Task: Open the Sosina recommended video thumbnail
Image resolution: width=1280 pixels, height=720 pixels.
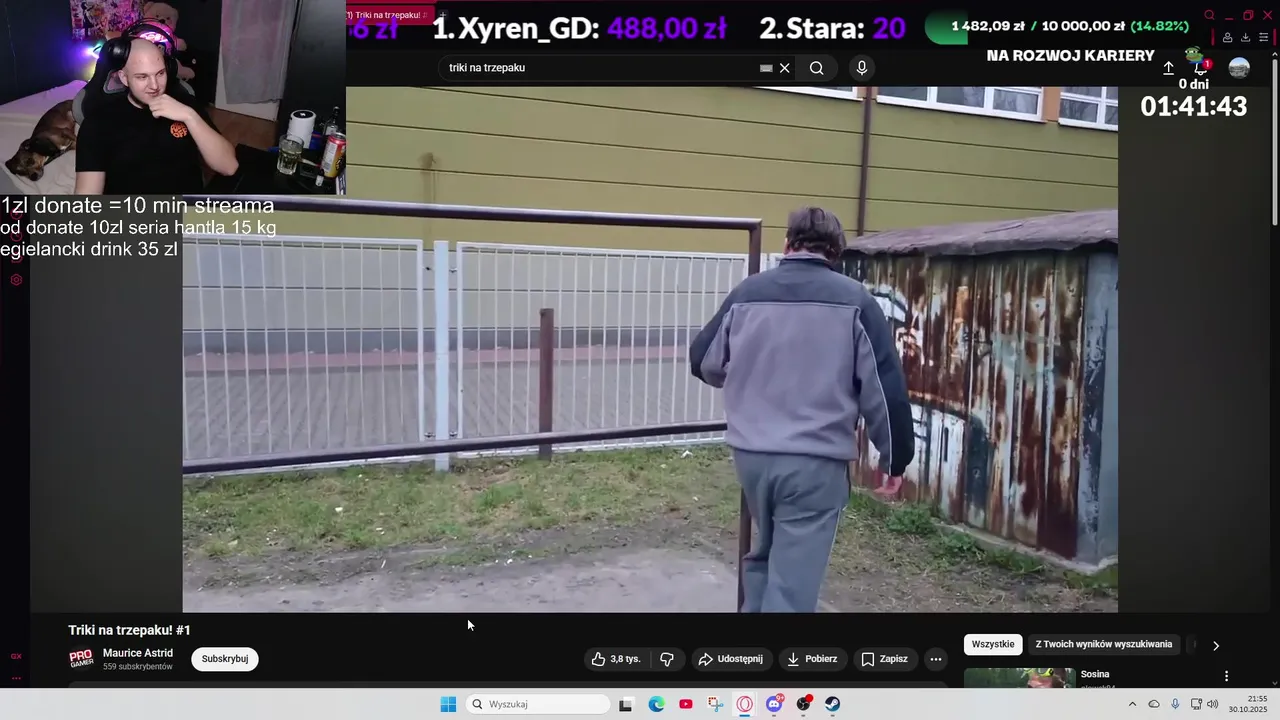Action: point(1019,678)
